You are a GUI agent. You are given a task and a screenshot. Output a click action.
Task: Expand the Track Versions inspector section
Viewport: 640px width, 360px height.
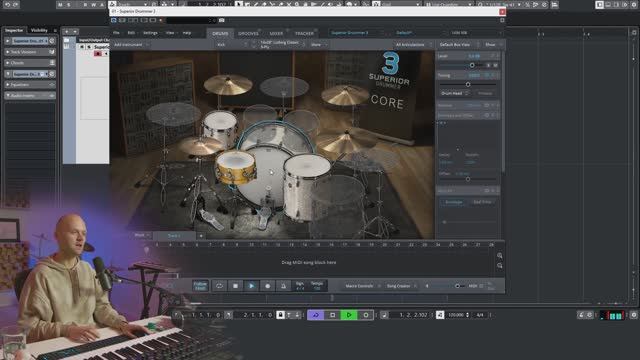click(30, 52)
